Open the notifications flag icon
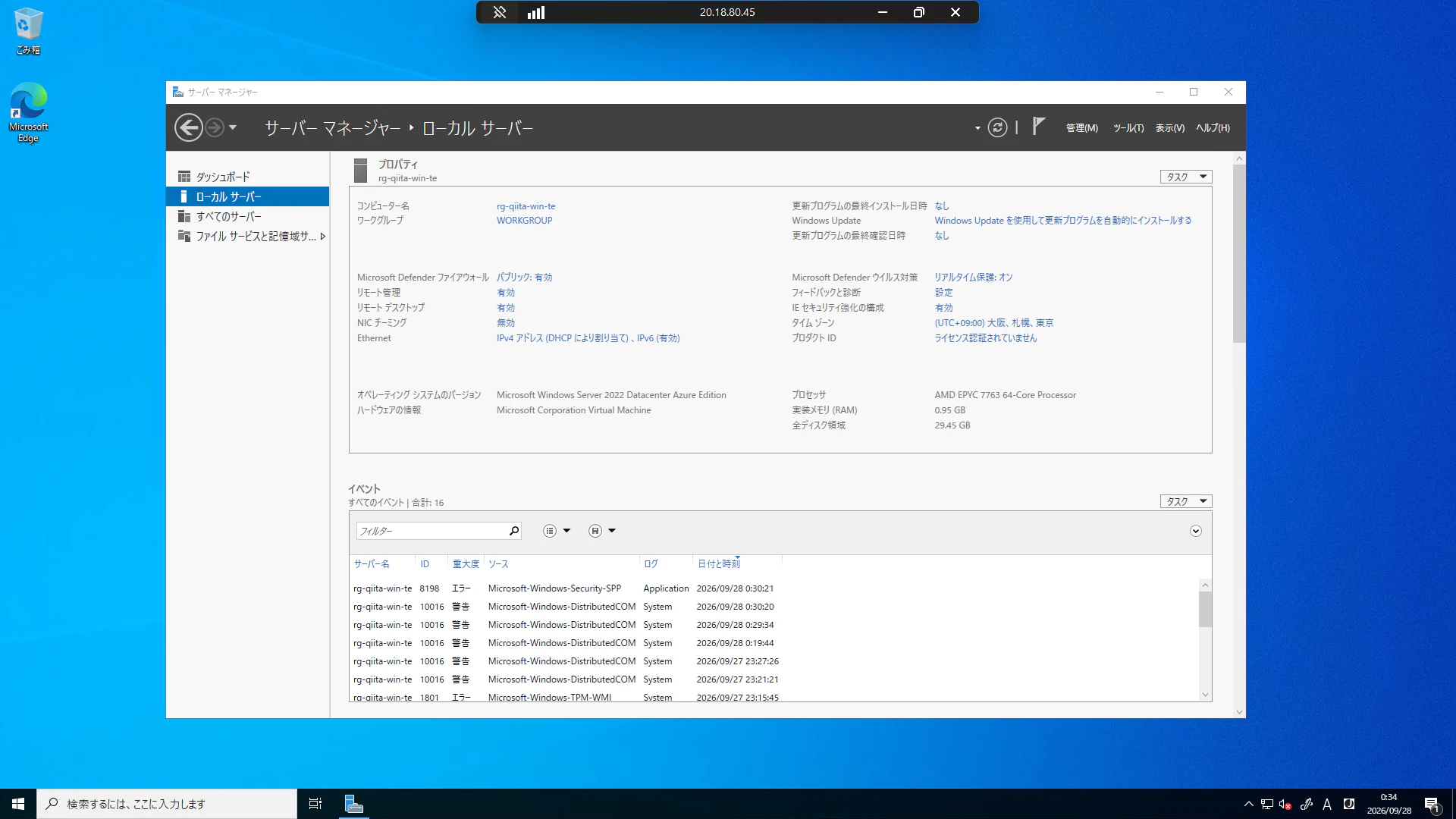1456x819 pixels. pos(1039,126)
